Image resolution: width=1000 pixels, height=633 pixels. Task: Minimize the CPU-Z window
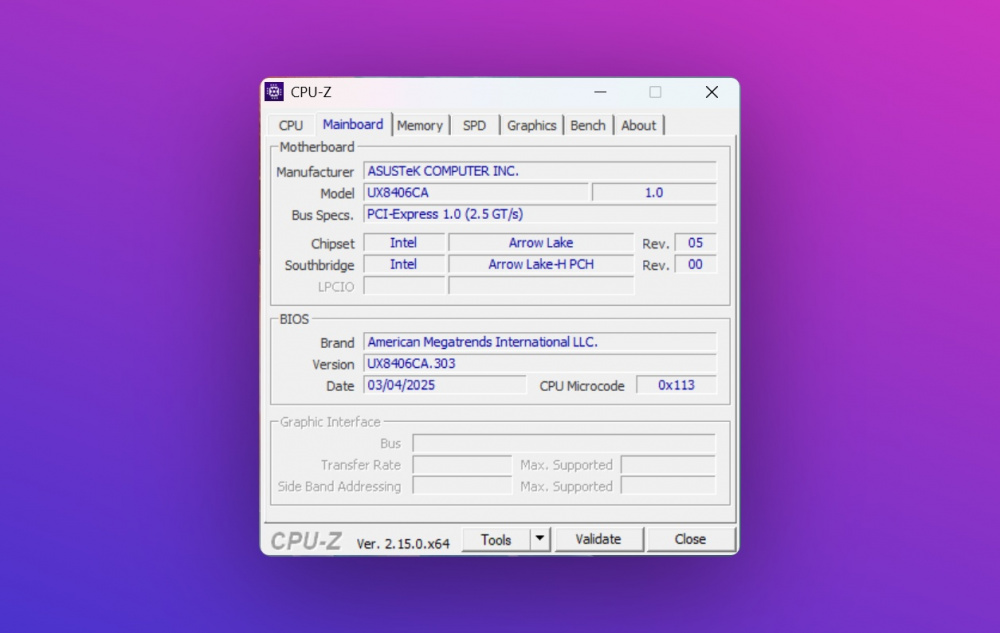click(x=600, y=92)
